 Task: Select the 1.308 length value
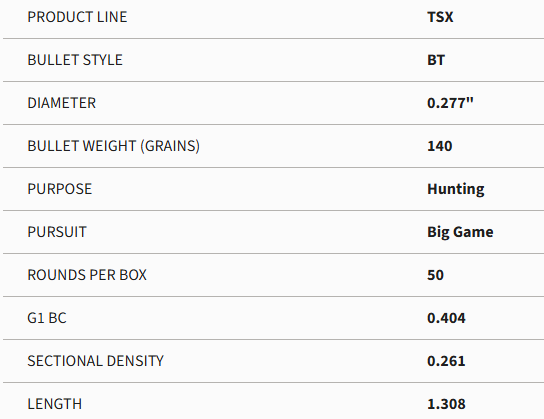[x=446, y=404]
